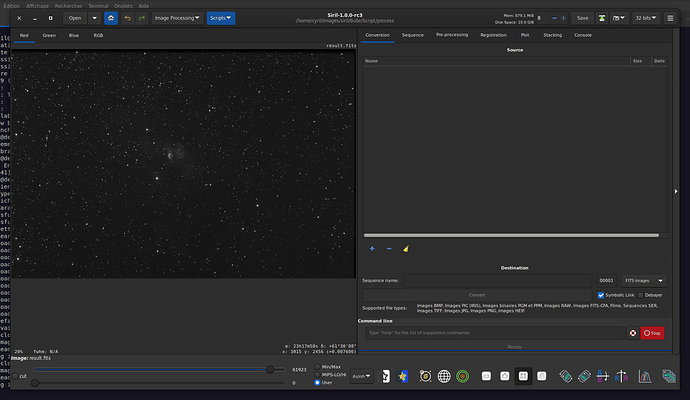This screenshot has height=400, width=690.
Task: Expand the Scripts dropdown menu
Action: click(x=220, y=18)
